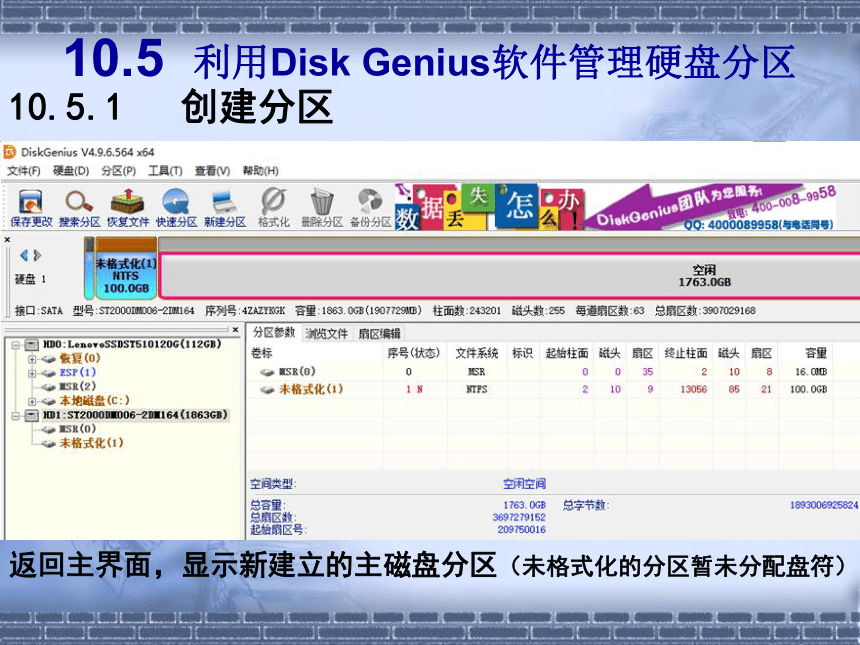Click the 删除分区 delete partition trash icon

tap(322, 208)
